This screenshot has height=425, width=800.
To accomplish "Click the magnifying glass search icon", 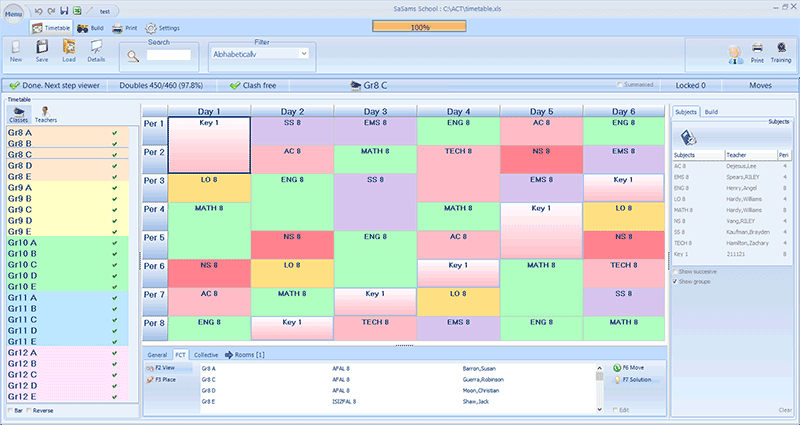I will [x=133, y=56].
